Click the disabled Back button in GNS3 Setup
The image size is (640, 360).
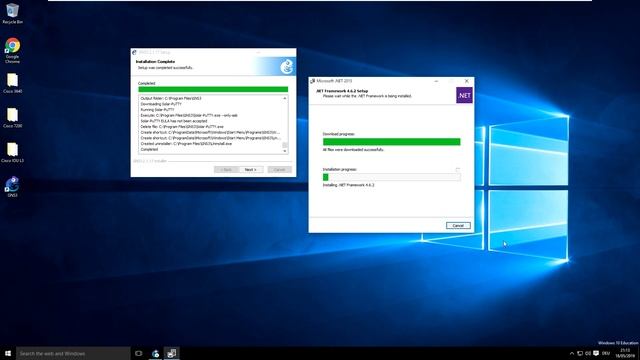pyautogui.click(x=226, y=169)
